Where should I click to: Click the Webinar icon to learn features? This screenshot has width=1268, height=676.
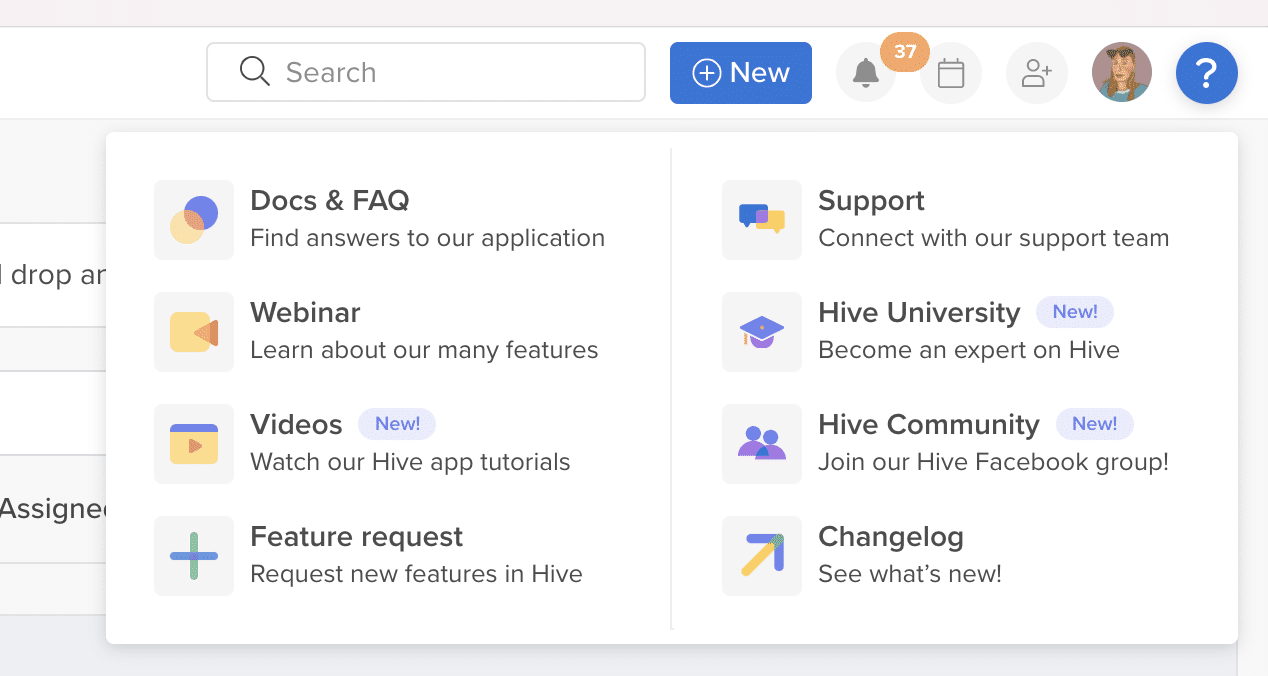click(x=194, y=332)
